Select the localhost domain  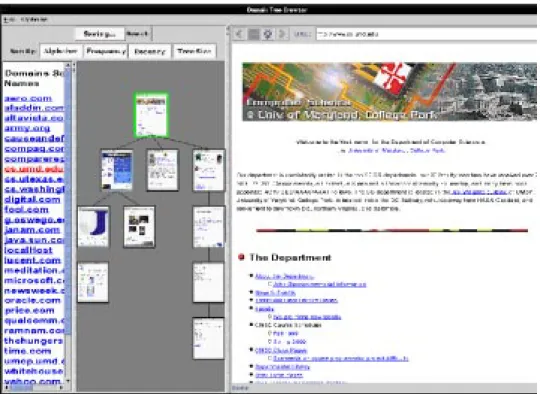pyautogui.click(x=28, y=250)
